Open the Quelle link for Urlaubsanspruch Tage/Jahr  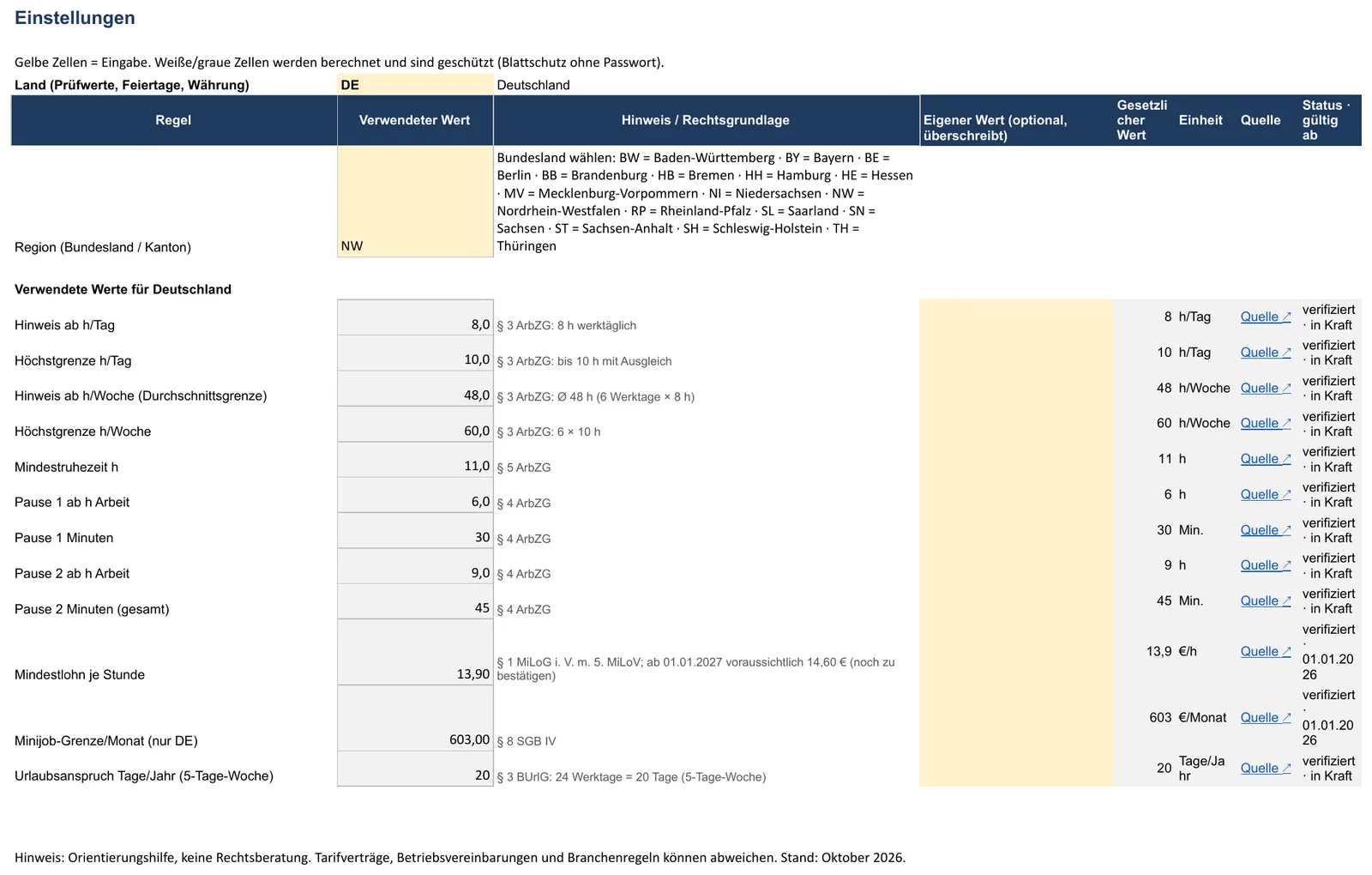1265,768
